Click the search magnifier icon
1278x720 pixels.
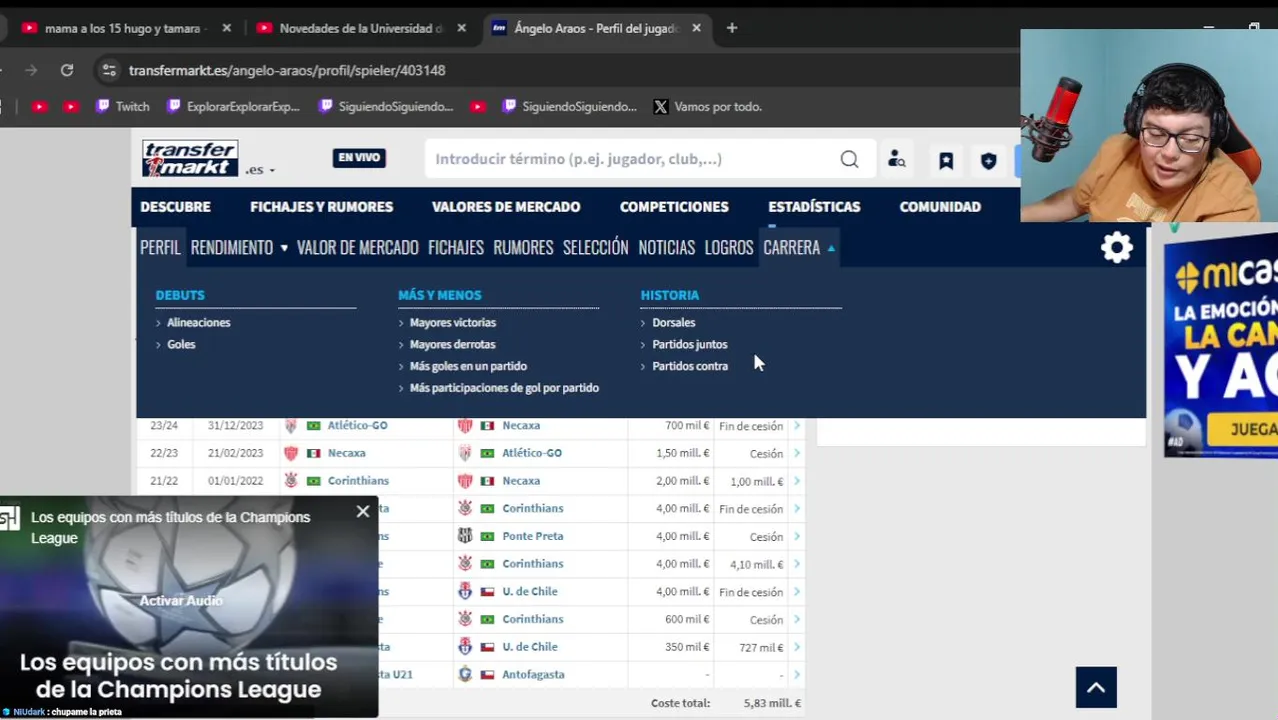click(x=849, y=159)
